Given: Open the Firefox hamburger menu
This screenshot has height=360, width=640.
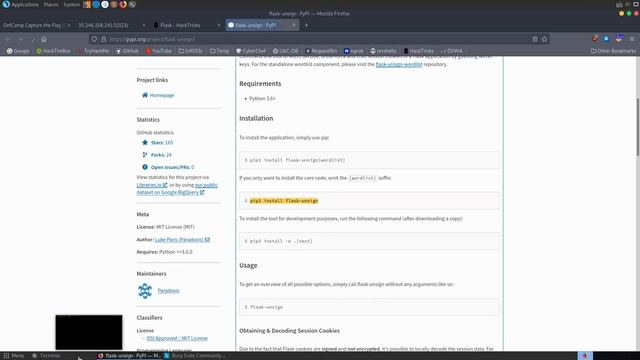Looking at the screenshot, I should tap(631, 39).
